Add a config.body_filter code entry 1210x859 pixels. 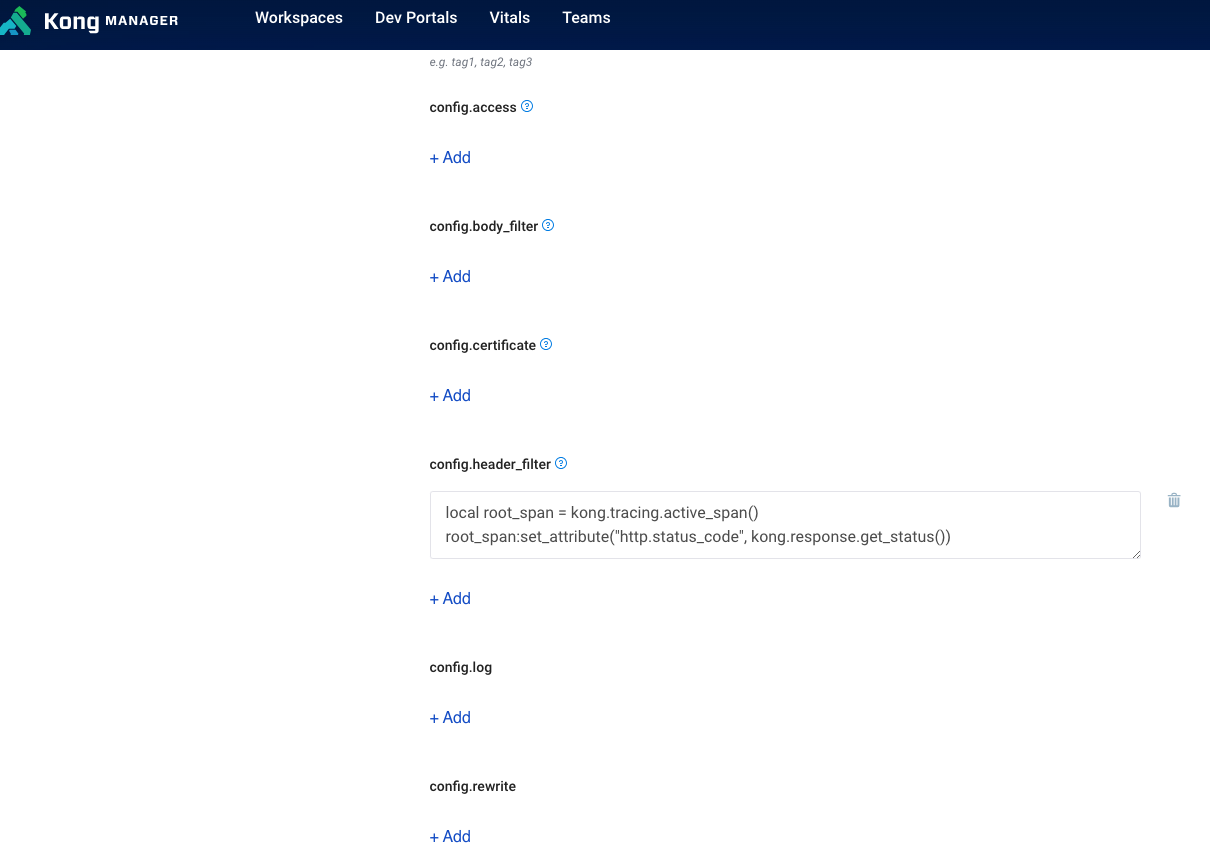[x=449, y=276]
